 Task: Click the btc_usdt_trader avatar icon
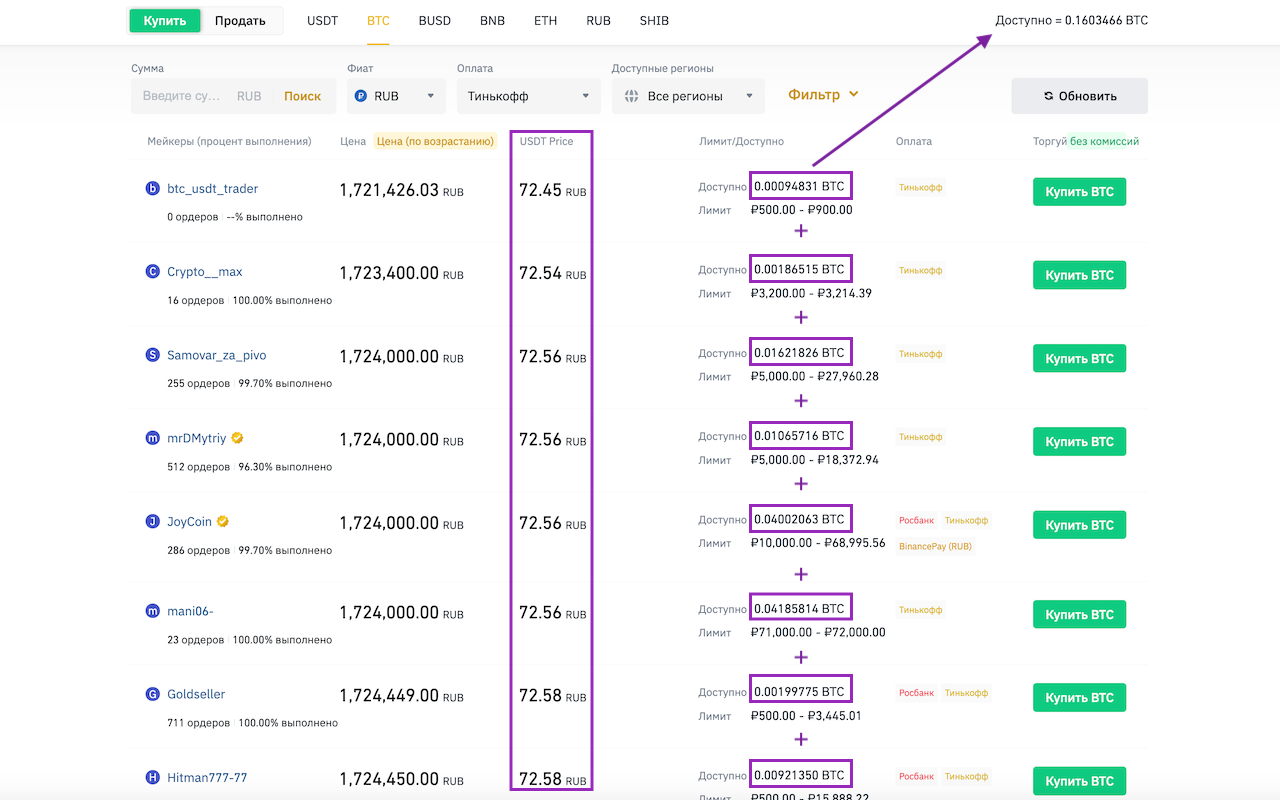point(153,188)
